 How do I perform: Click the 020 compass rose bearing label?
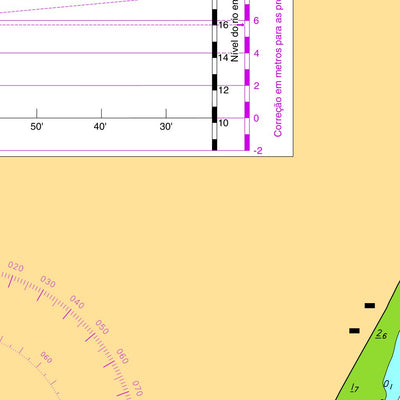(x=16, y=267)
